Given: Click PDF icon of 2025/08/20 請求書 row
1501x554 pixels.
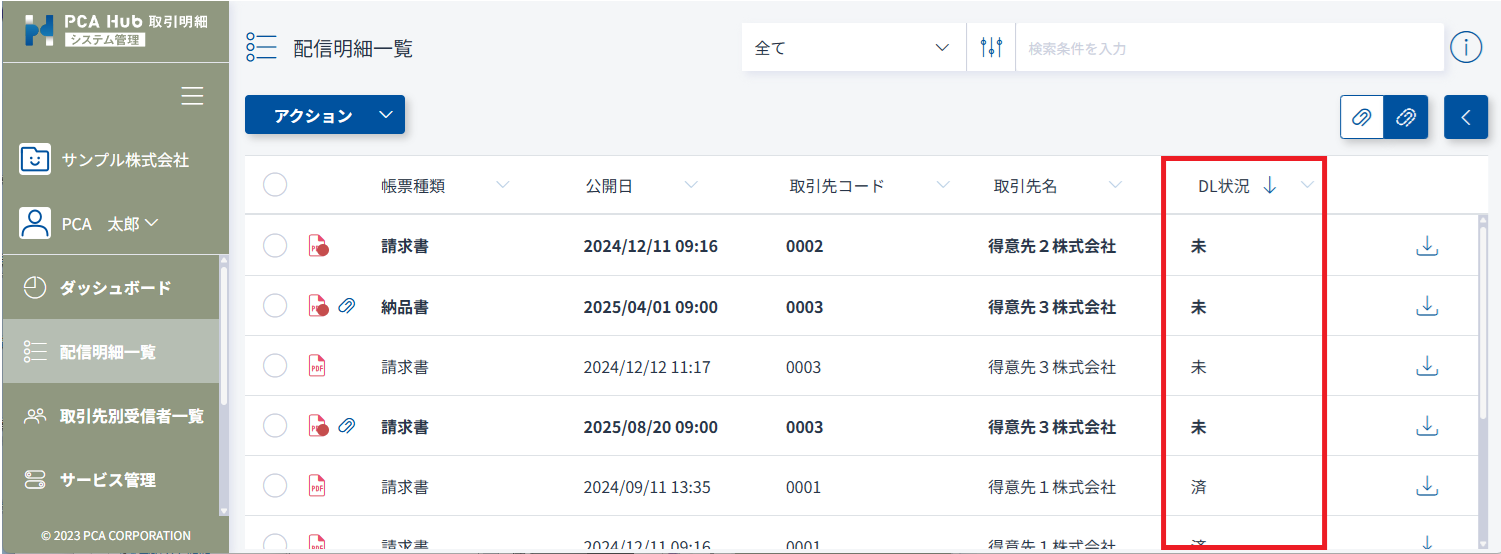Looking at the screenshot, I should click(x=318, y=426).
